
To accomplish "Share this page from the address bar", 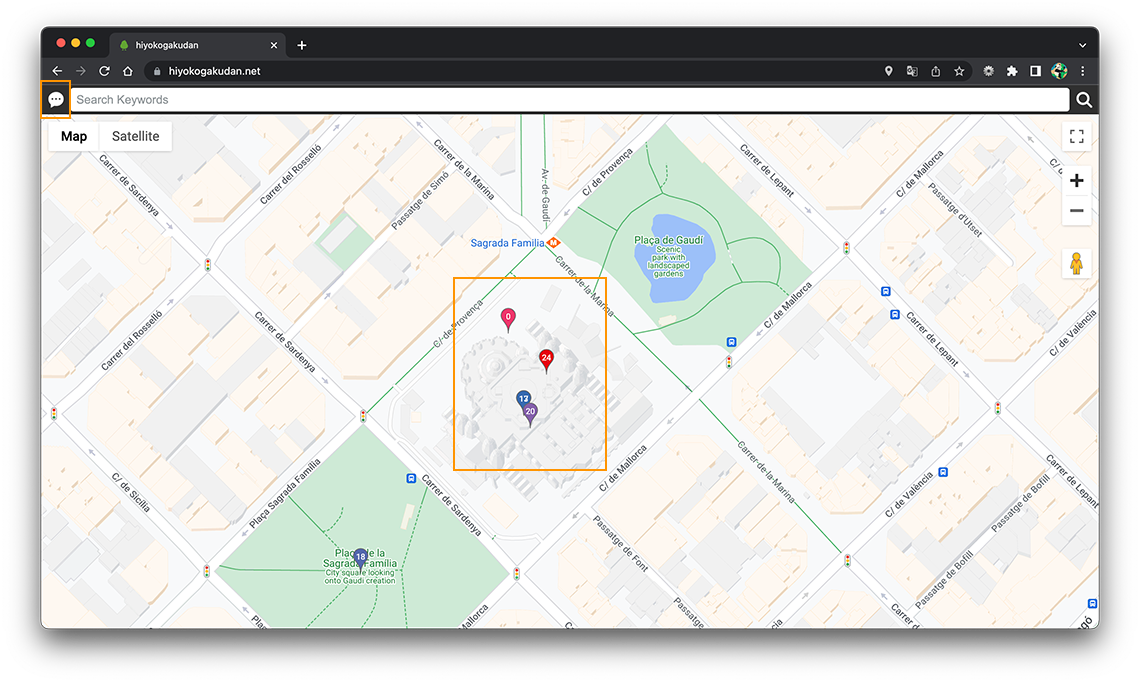I will [x=936, y=71].
